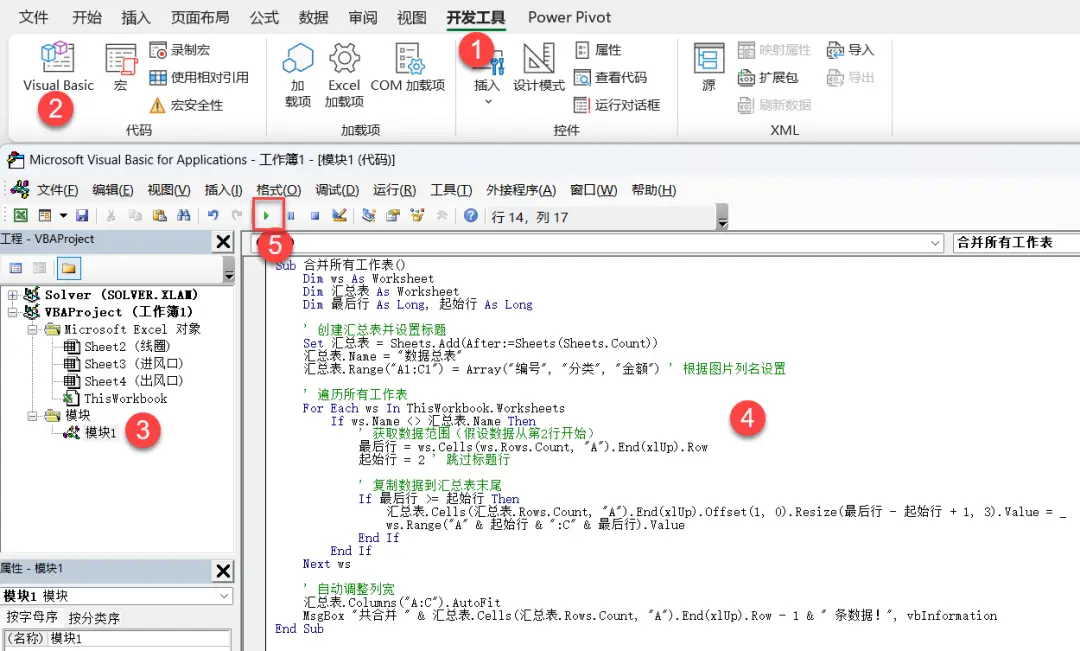Open control 属性 in ribbon
The width and height of the screenshot is (1080, 651).
click(x=598, y=50)
